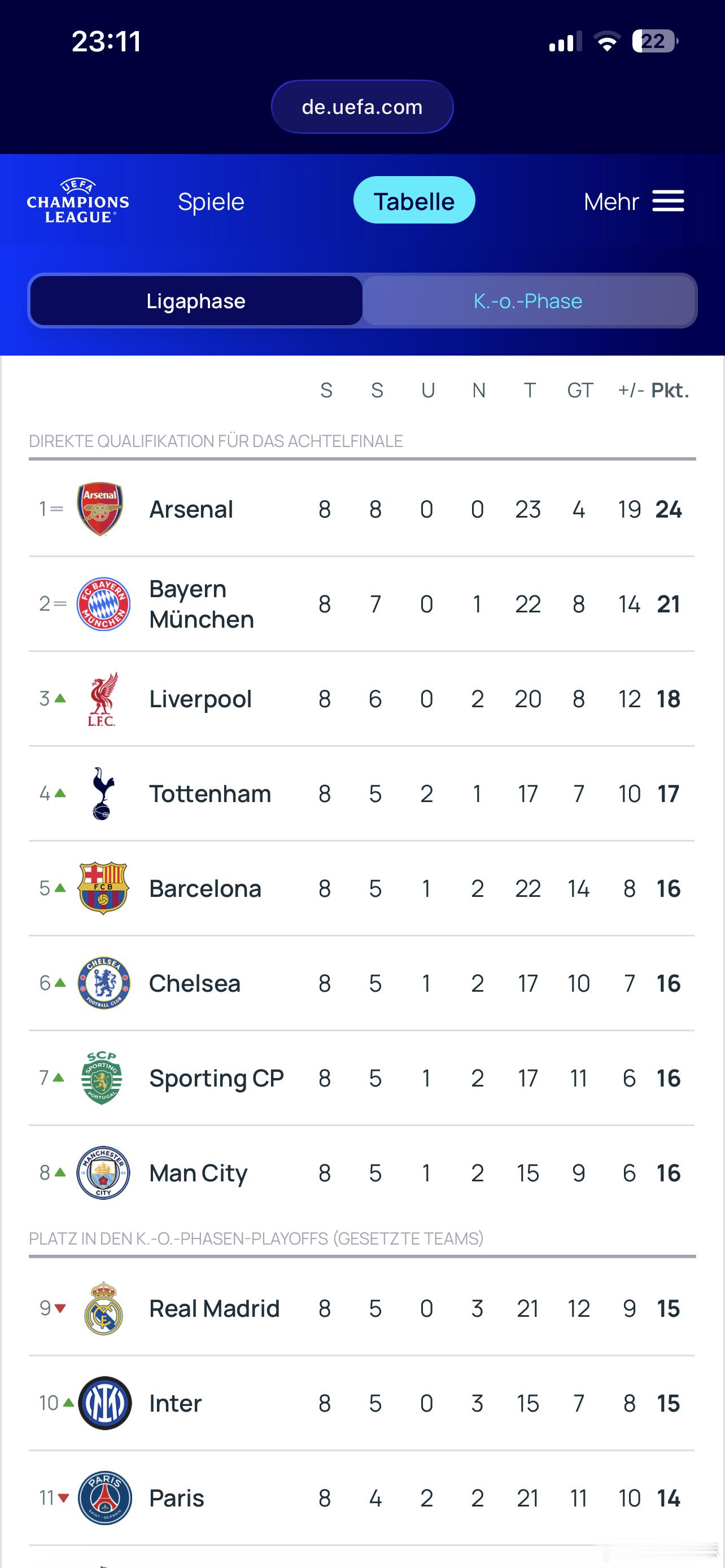725x1568 pixels.
Task: Tap the UEFA Champions League logo
Action: (78, 202)
